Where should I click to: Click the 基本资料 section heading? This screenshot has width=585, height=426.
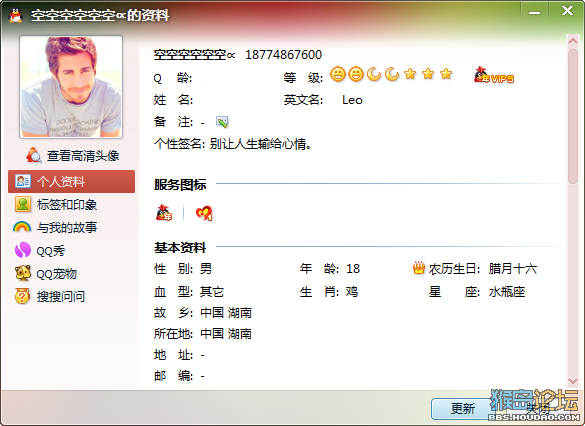click(x=180, y=248)
